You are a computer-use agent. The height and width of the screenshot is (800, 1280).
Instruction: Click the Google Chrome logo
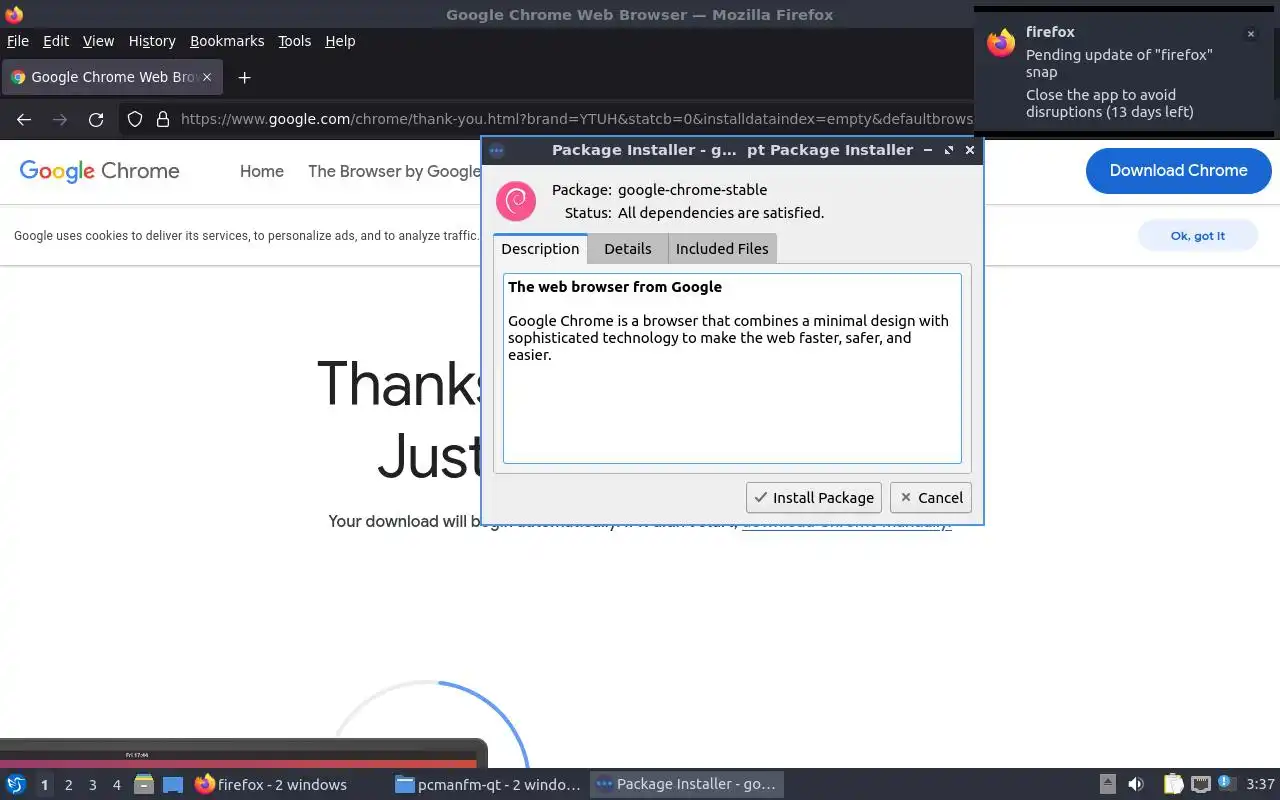99,171
